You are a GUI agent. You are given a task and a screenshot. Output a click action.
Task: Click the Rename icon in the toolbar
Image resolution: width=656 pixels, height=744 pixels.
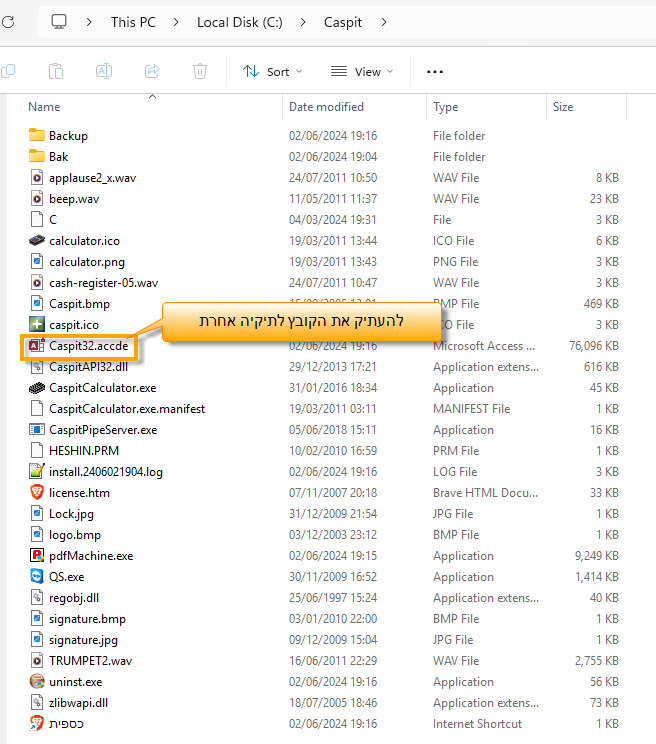pyautogui.click(x=104, y=71)
